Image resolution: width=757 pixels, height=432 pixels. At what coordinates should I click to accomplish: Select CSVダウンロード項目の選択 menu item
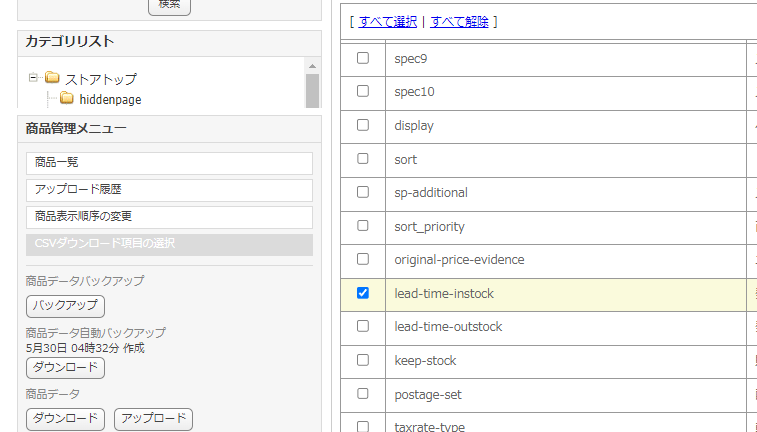click(x=169, y=244)
